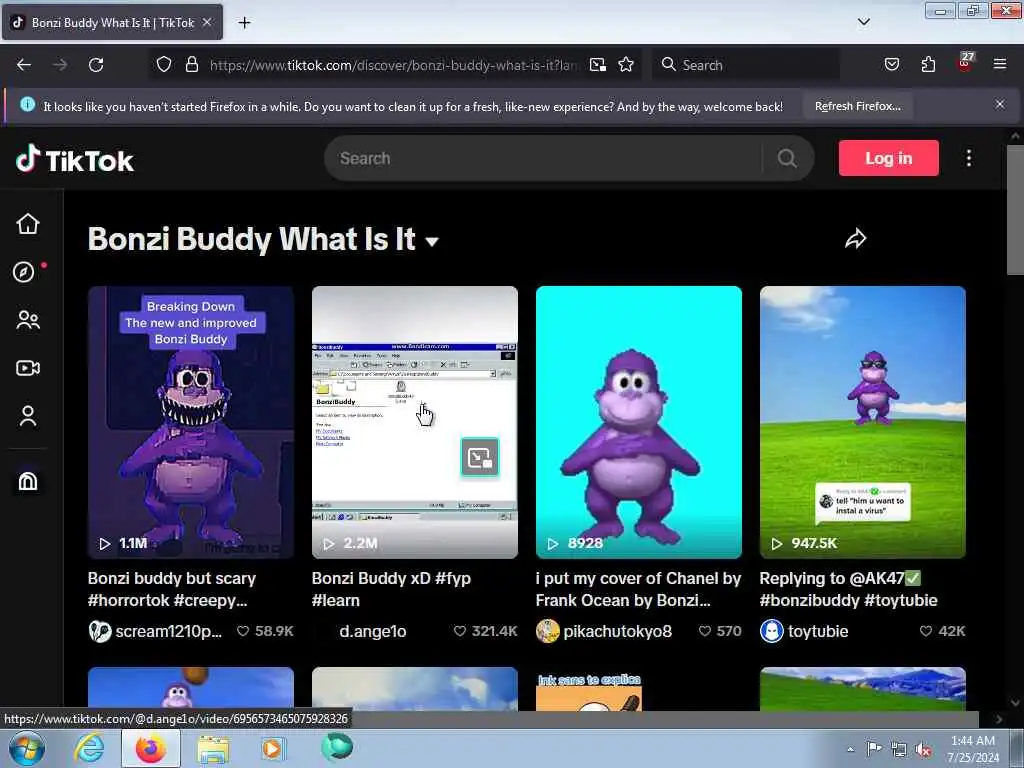Close the Bonzi Buddy TikTok tab
Viewport: 1024px width, 768px height.
coord(207,22)
